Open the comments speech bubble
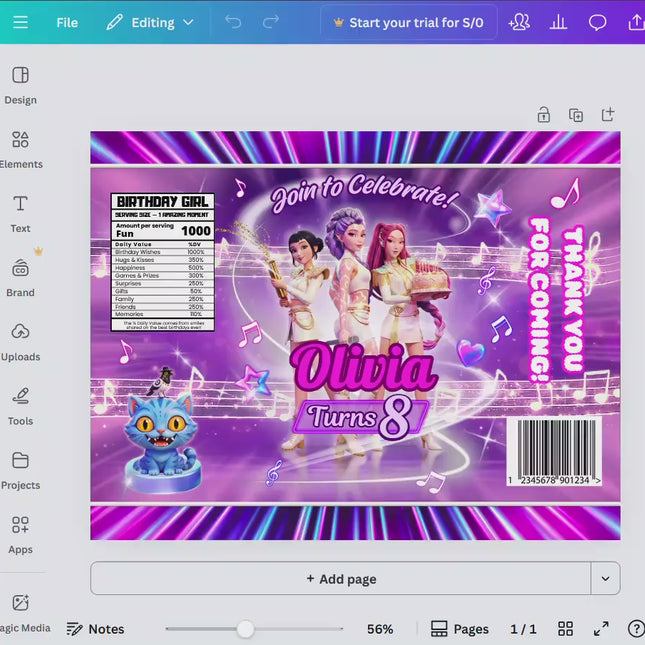645x645 pixels. [x=597, y=22]
